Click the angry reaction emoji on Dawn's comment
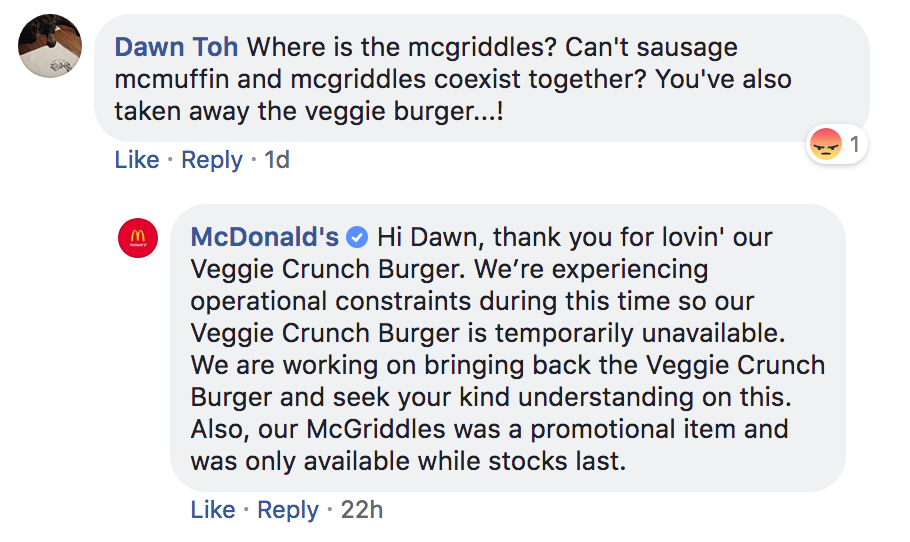Screen dimensions: 910x542 tap(825, 144)
